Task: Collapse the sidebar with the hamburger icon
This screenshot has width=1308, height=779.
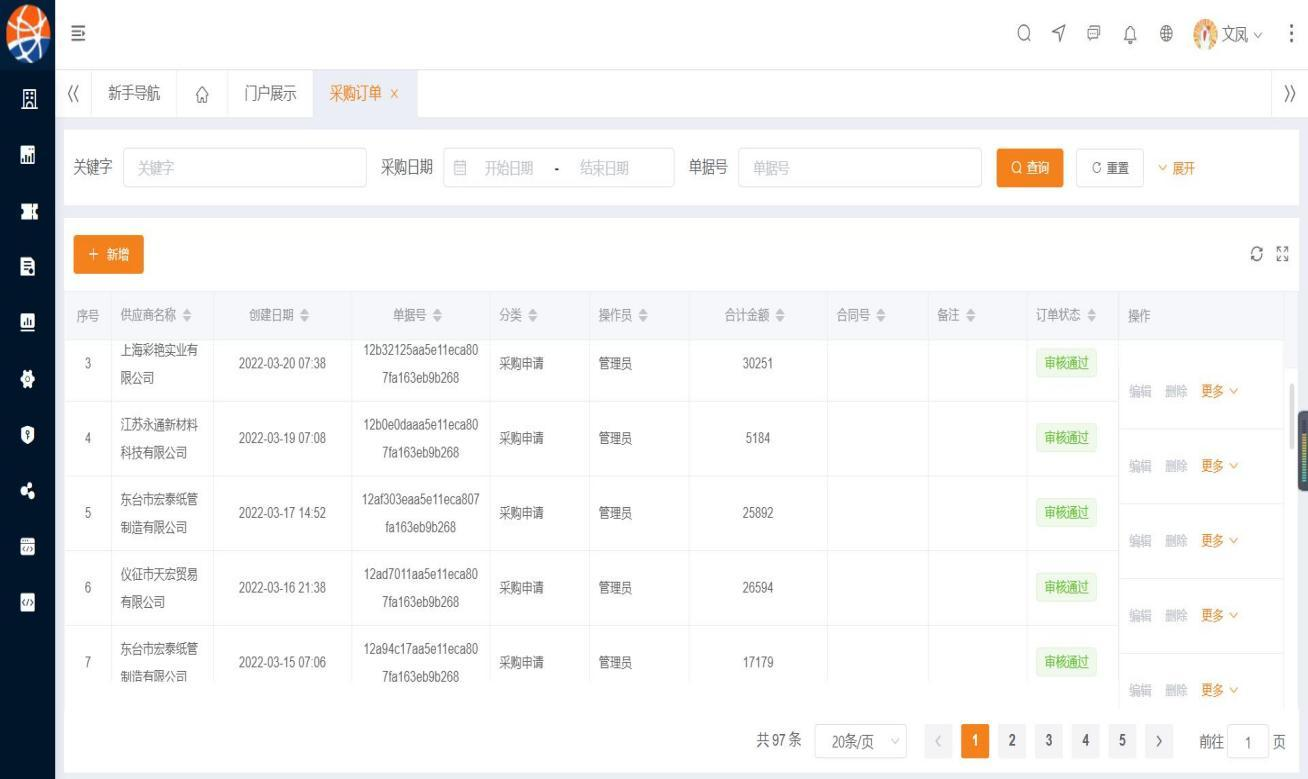Action: 78,34
